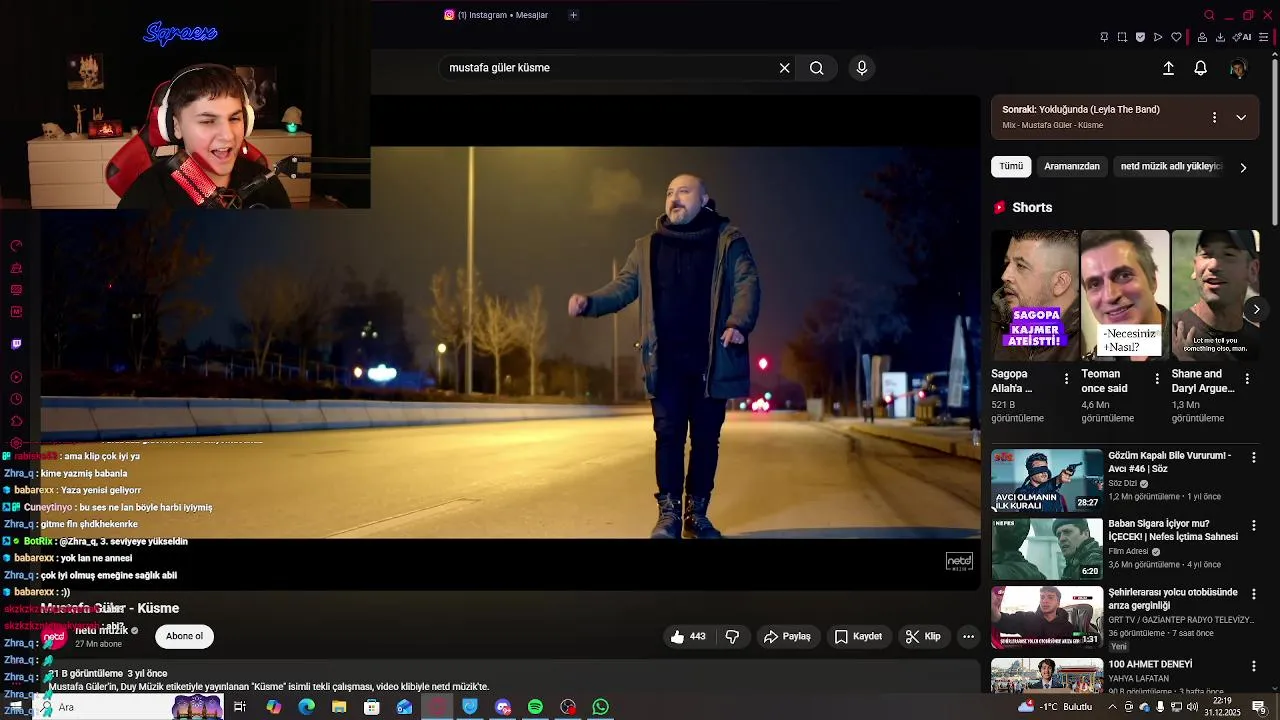This screenshot has width=1280, height=720.
Task: Open menu for 100 AHMET DENEYİ video
Action: pos(1253,666)
